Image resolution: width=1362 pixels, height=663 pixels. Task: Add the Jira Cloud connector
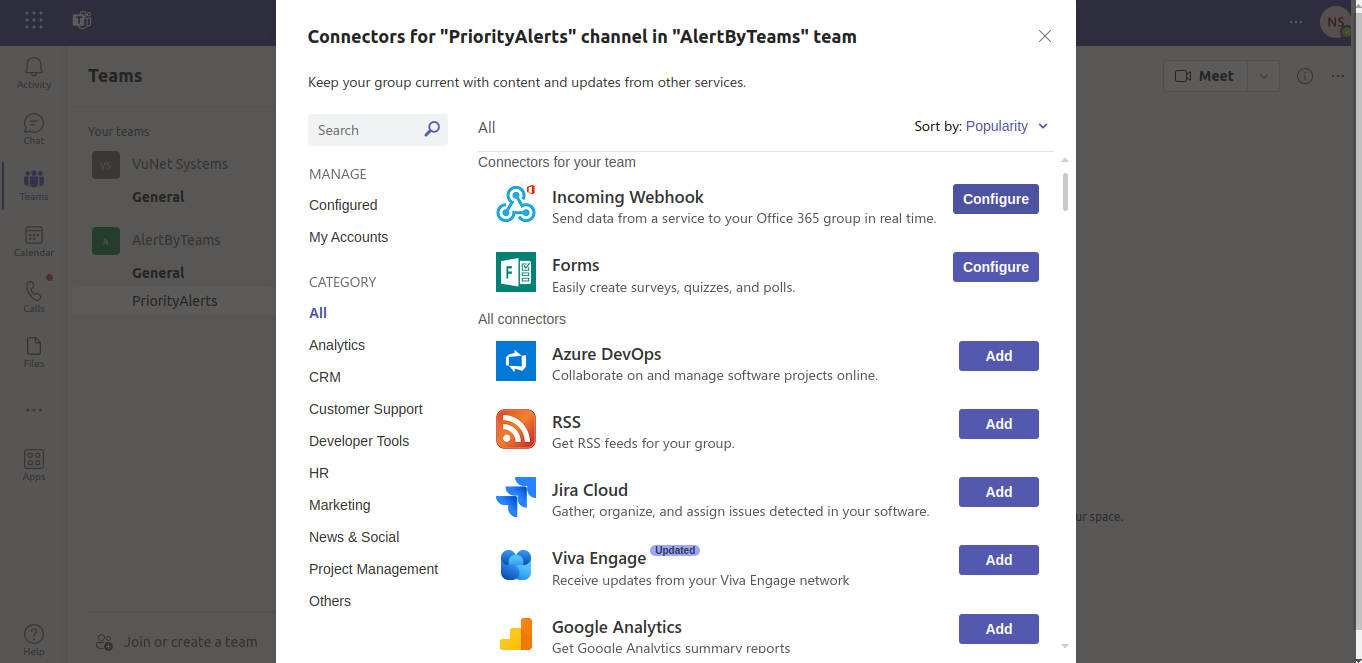click(x=998, y=492)
